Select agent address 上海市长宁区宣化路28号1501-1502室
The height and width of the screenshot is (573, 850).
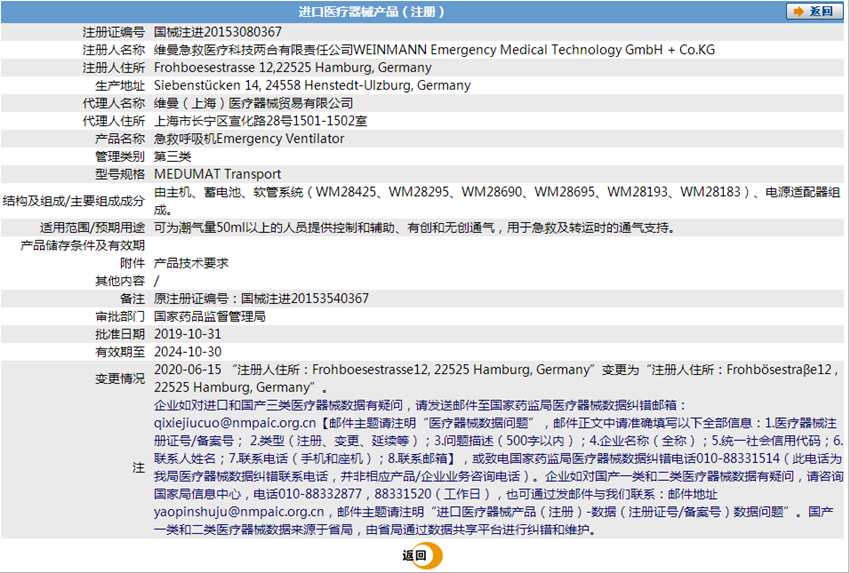point(261,121)
